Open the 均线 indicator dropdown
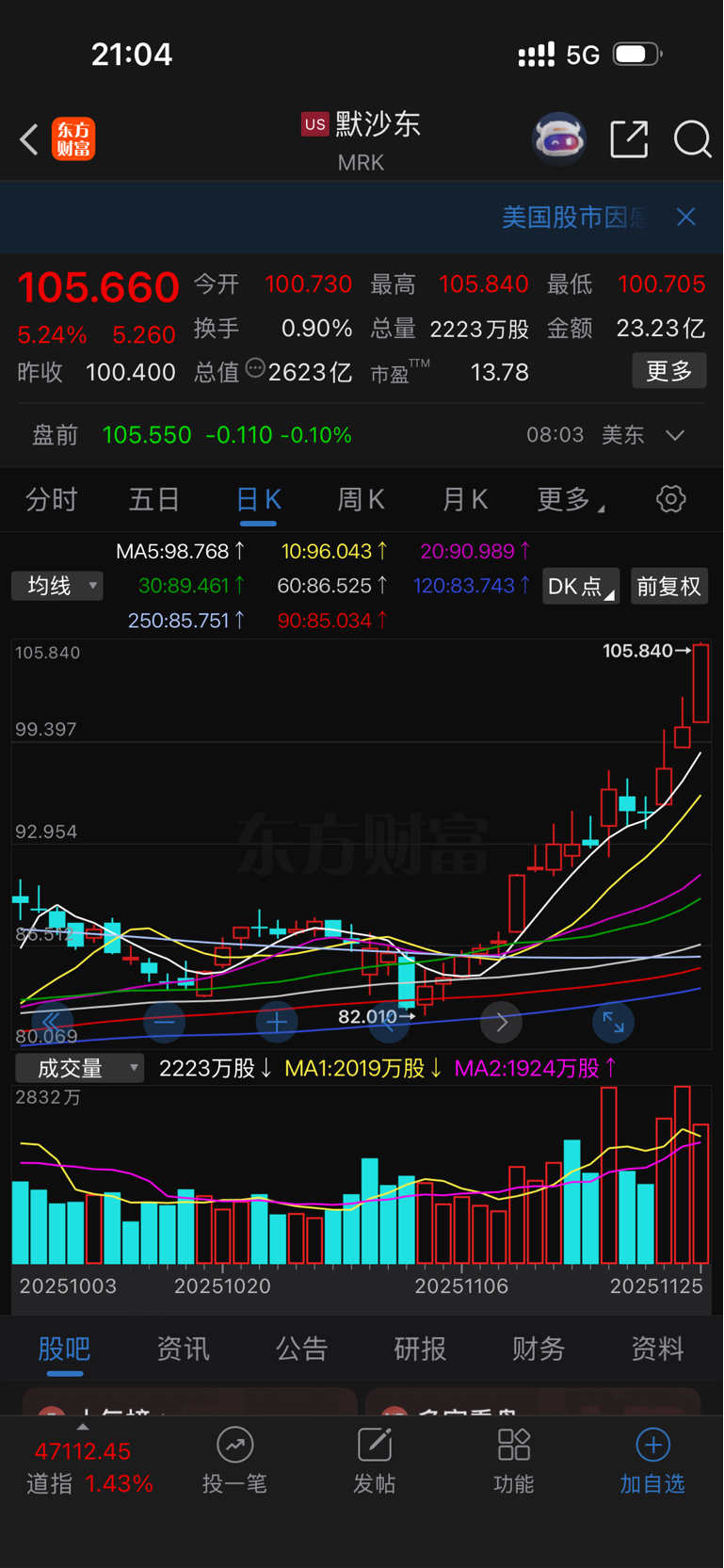This screenshot has width=724, height=1568. pos(57,586)
